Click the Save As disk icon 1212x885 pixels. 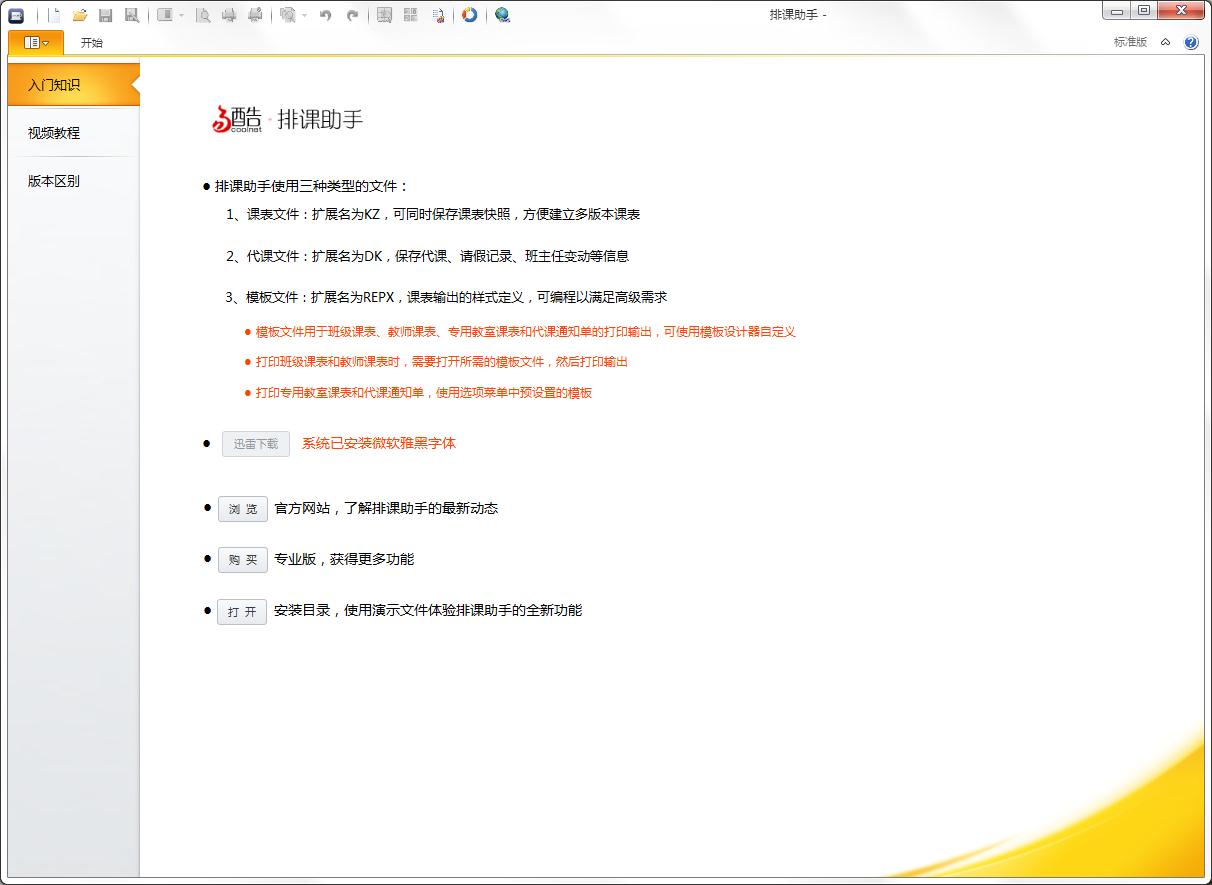pyautogui.click(x=132, y=15)
